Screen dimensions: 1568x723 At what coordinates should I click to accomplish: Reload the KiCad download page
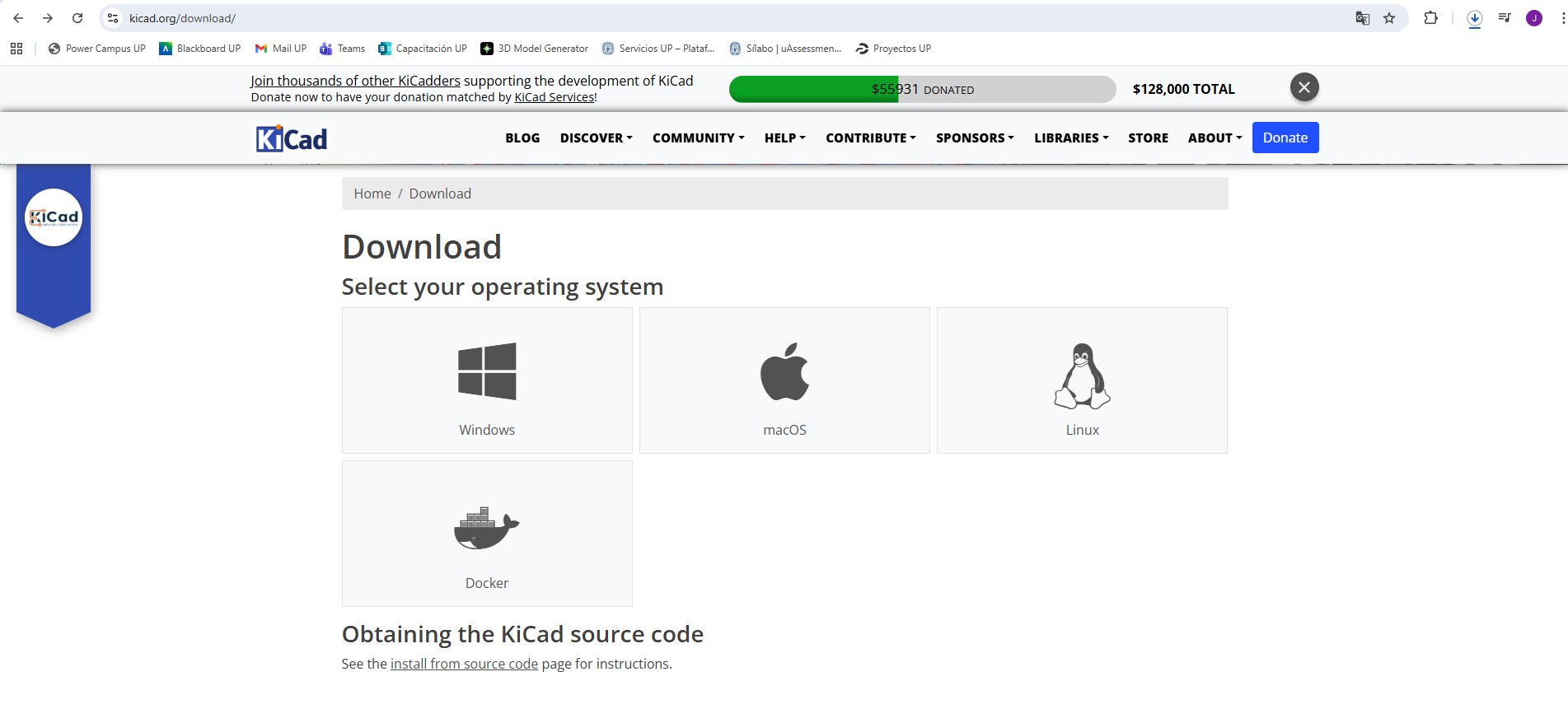click(77, 18)
